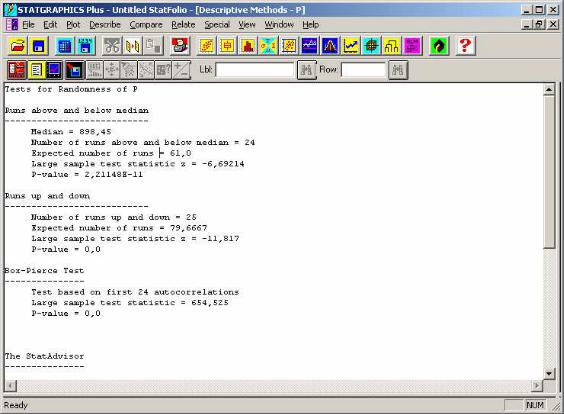The image size is (564, 414).
Task: Click the vertical scrollbar down arrow
Action: pos(549,373)
